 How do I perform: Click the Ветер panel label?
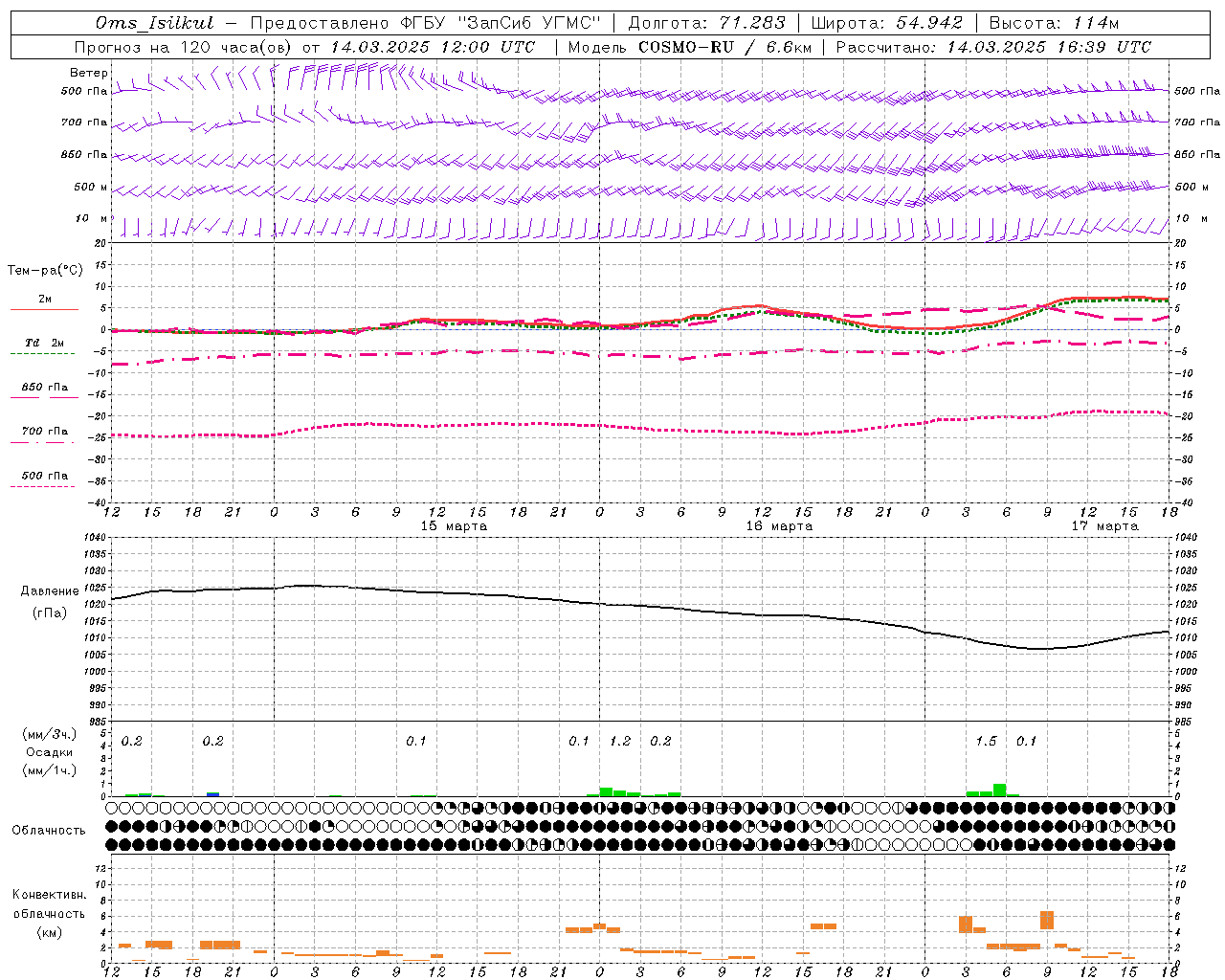[x=89, y=73]
